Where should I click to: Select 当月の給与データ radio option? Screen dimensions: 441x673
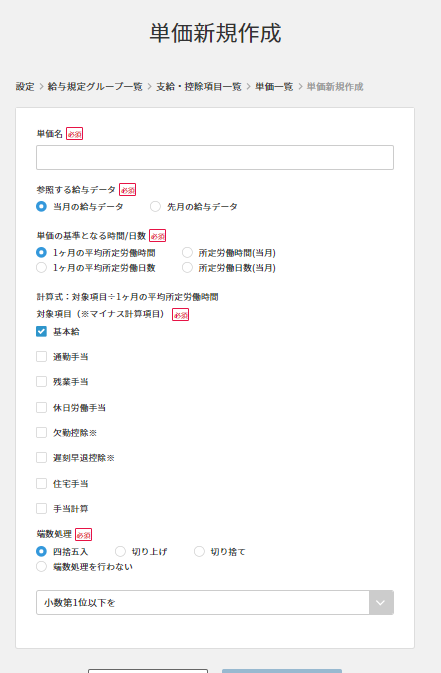click(41, 207)
